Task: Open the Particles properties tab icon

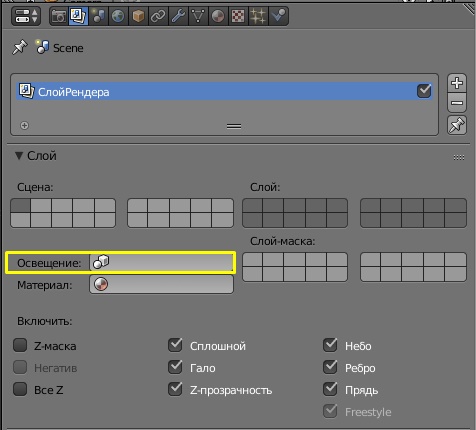Action: (258, 16)
